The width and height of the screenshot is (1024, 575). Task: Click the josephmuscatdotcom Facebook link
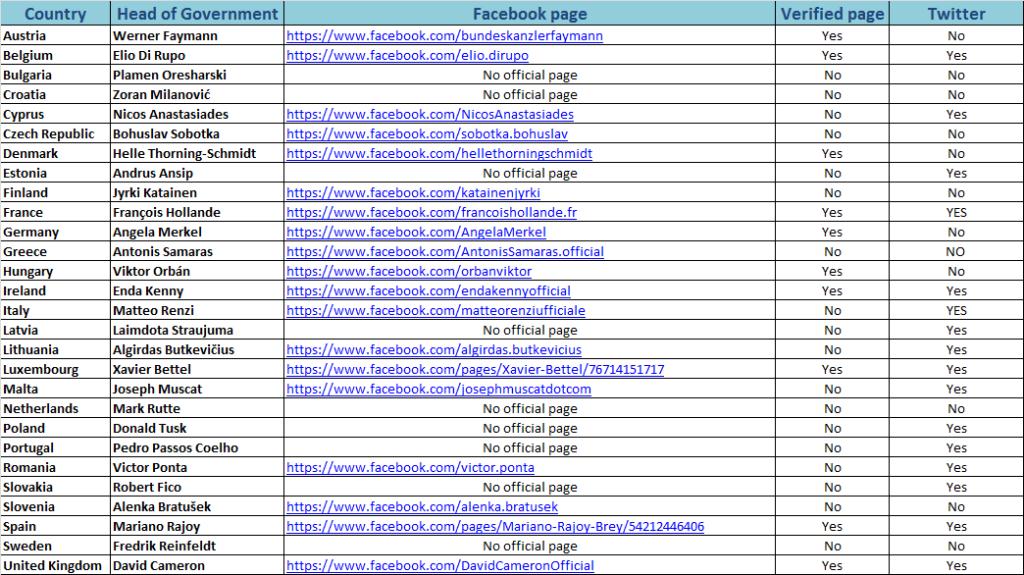click(439, 389)
